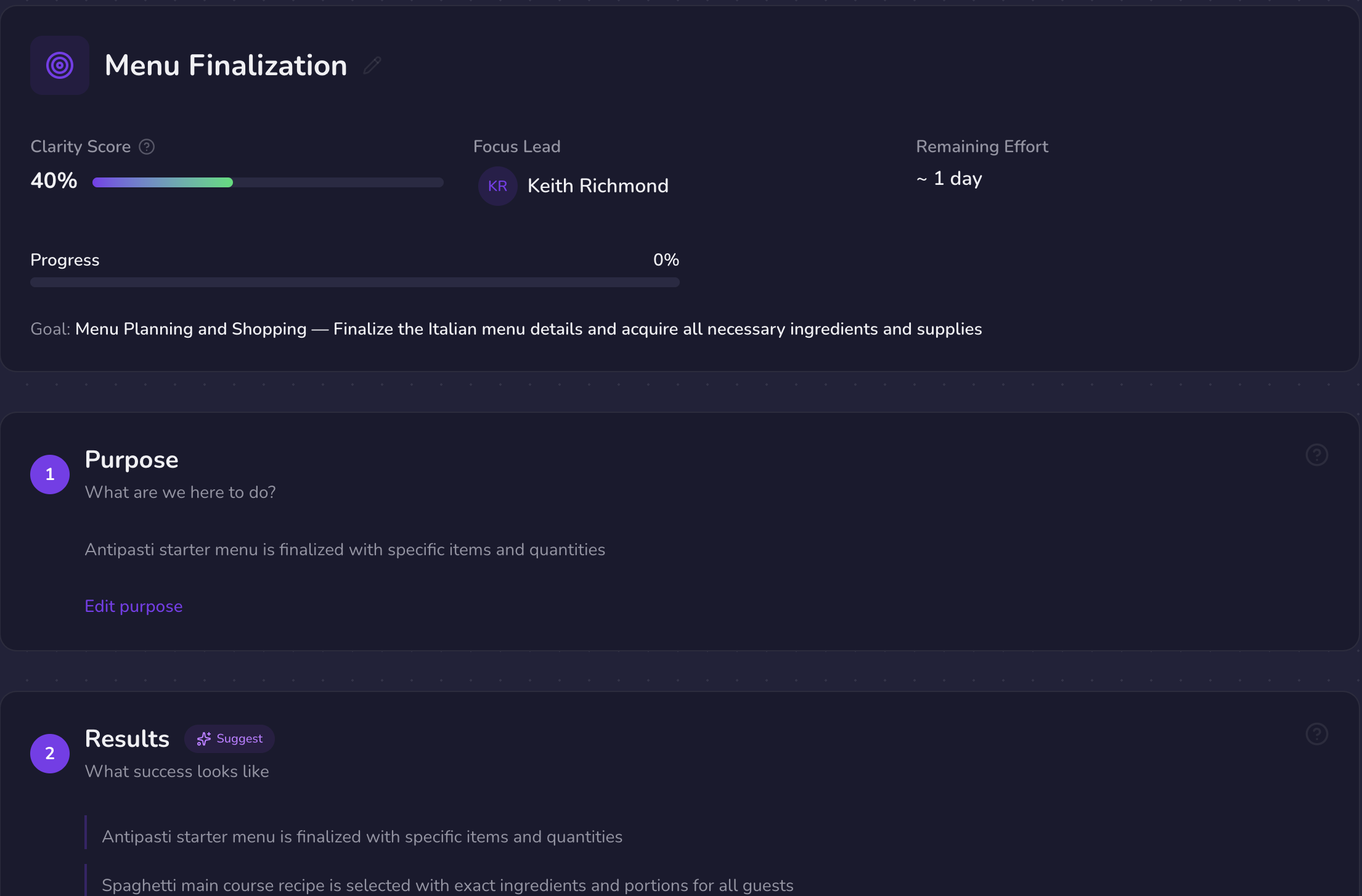Click the sparkle icon in Suggest
Image resolution: width=1362 pixels, height=896 pixels.
[x=204, y=739]
